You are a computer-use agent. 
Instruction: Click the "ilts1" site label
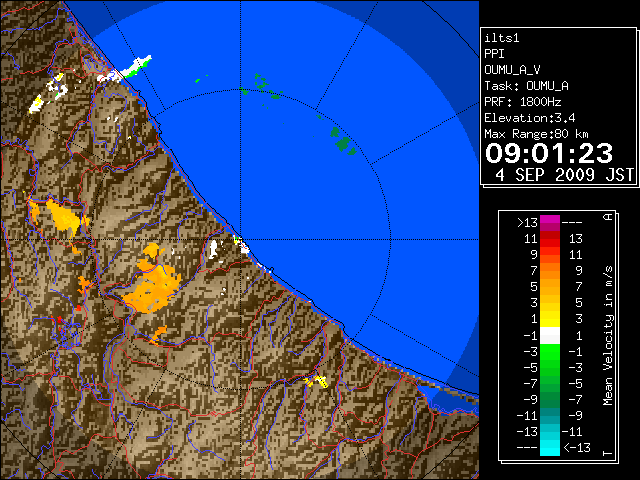[x=502, y=38]
